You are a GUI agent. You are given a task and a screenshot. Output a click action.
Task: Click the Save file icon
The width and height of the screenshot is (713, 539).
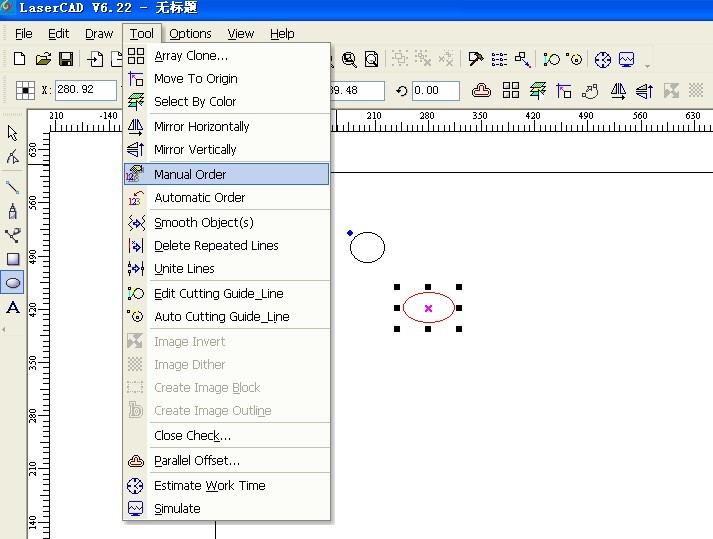65,60
